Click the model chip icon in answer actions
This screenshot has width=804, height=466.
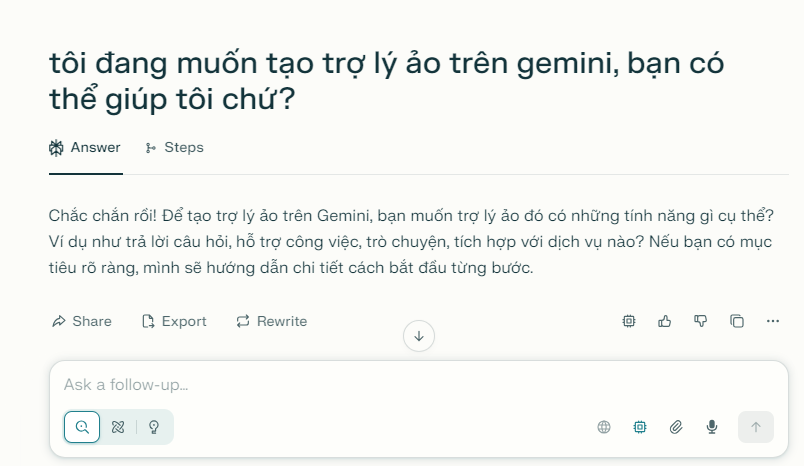click(629, 321)
